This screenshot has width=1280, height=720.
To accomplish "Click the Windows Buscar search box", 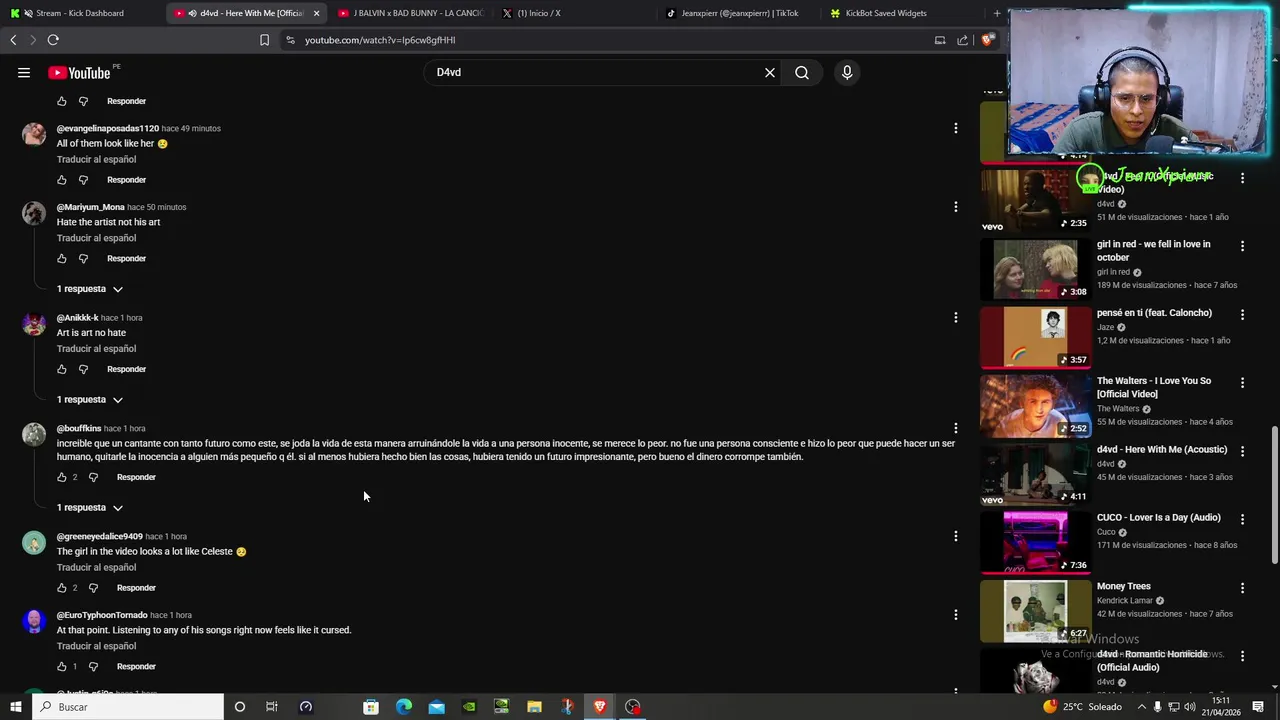I will click(x=128, y=707).
